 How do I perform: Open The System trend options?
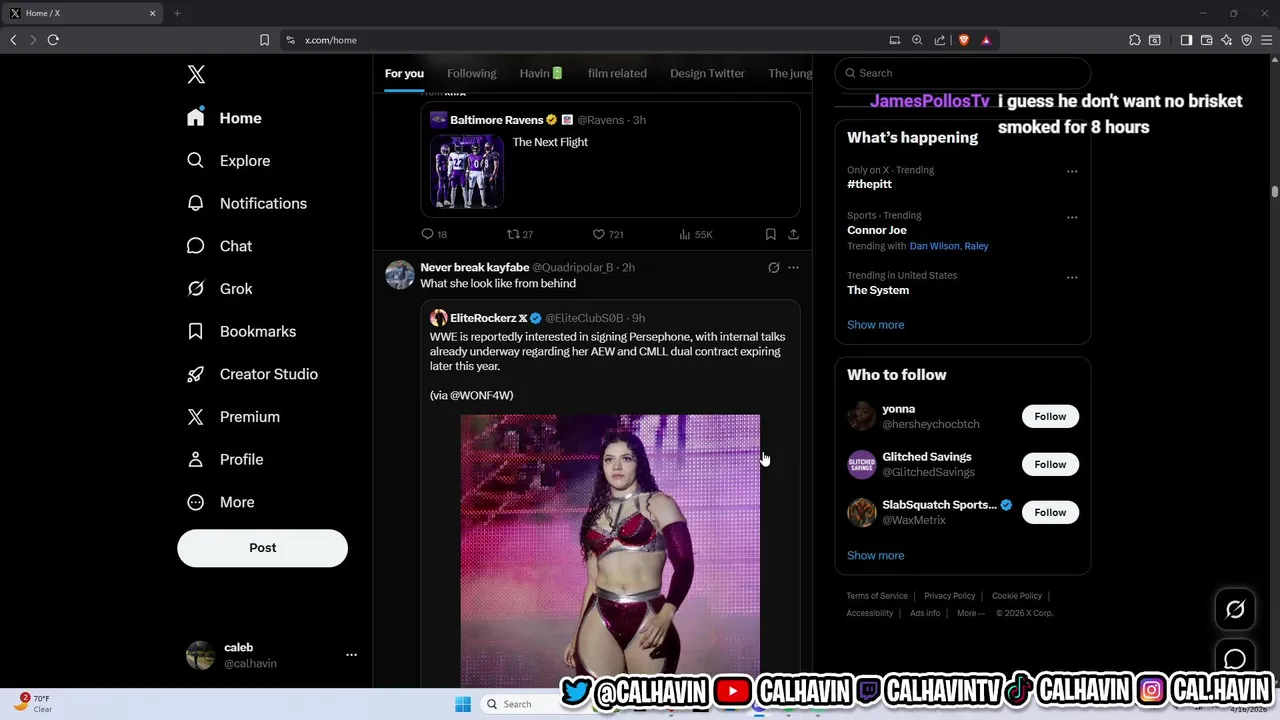1072,277
